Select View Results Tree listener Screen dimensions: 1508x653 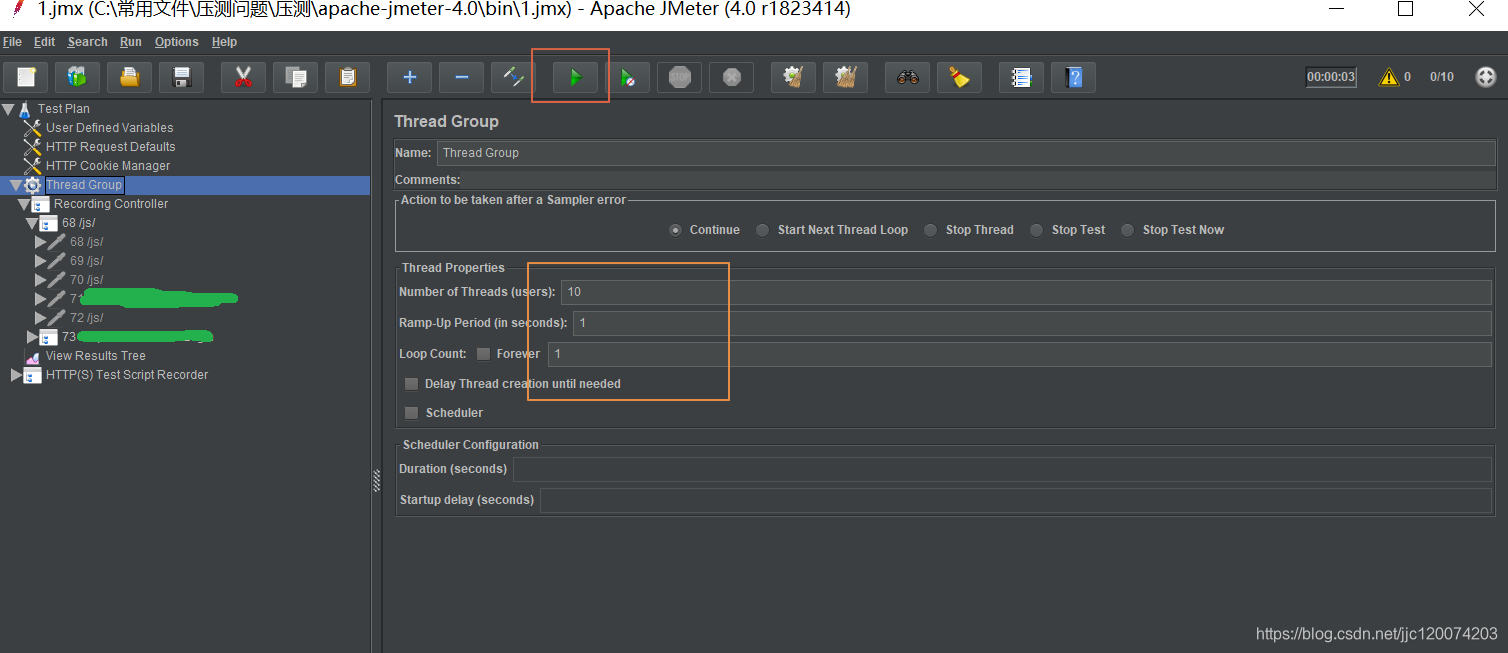(95, 356)
